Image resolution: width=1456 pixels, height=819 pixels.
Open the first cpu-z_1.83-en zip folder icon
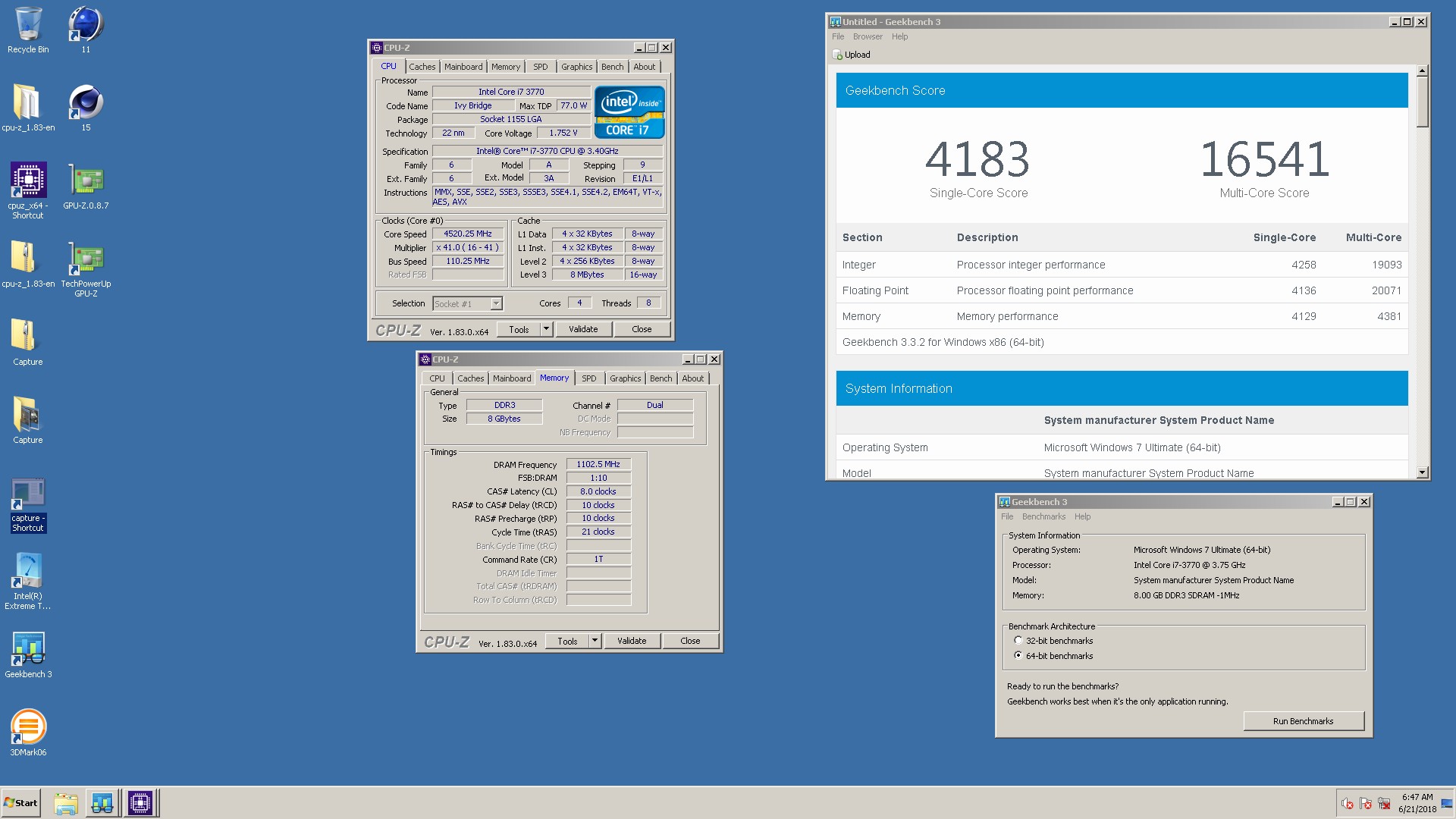tap(28, 108)
